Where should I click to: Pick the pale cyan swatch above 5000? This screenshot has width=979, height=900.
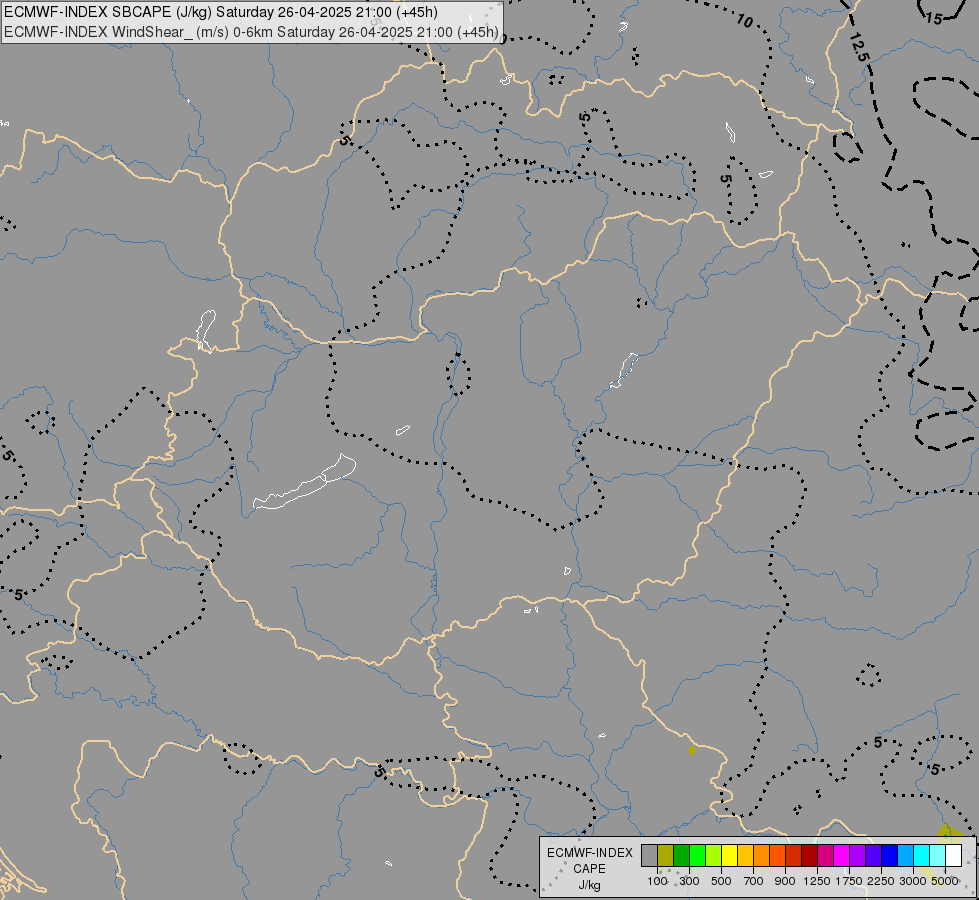click(x=937, y=856)
